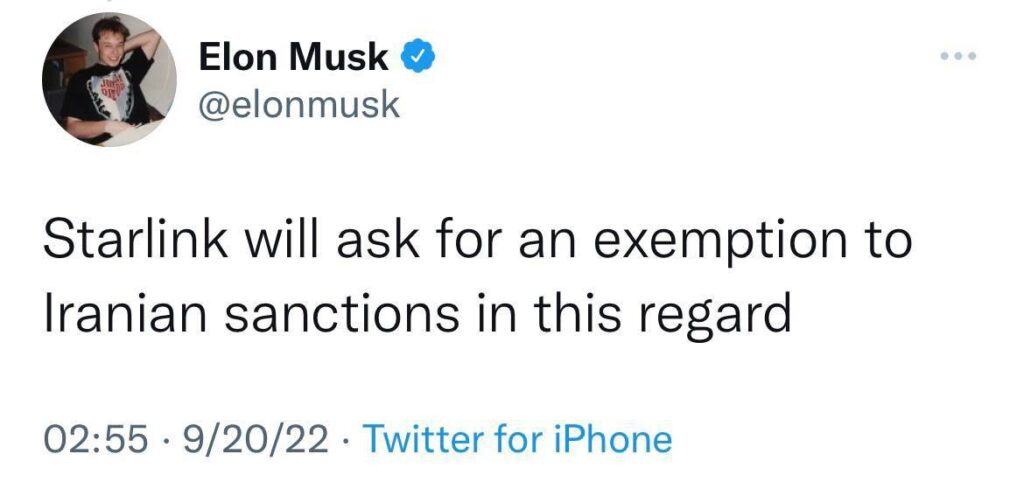Open the three-dot more options menu
This screenshot has width=1024, height=489.
958,57
